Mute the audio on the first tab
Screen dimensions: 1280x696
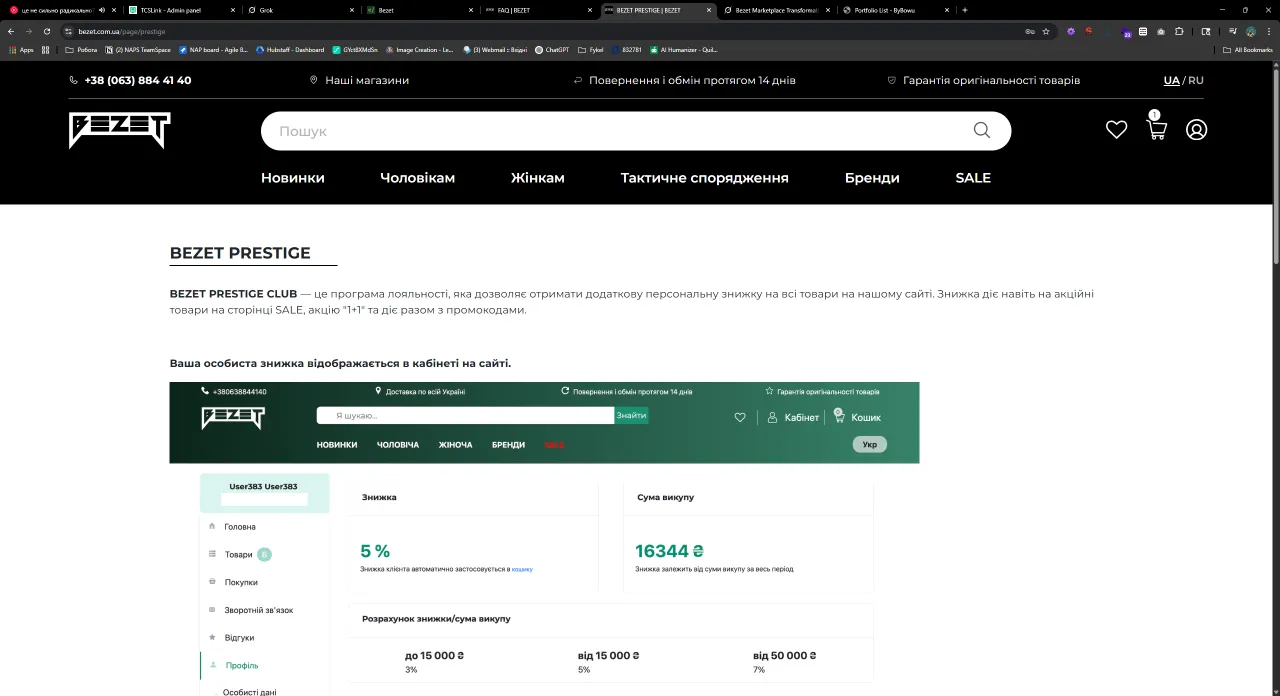(x=102, y=10)
